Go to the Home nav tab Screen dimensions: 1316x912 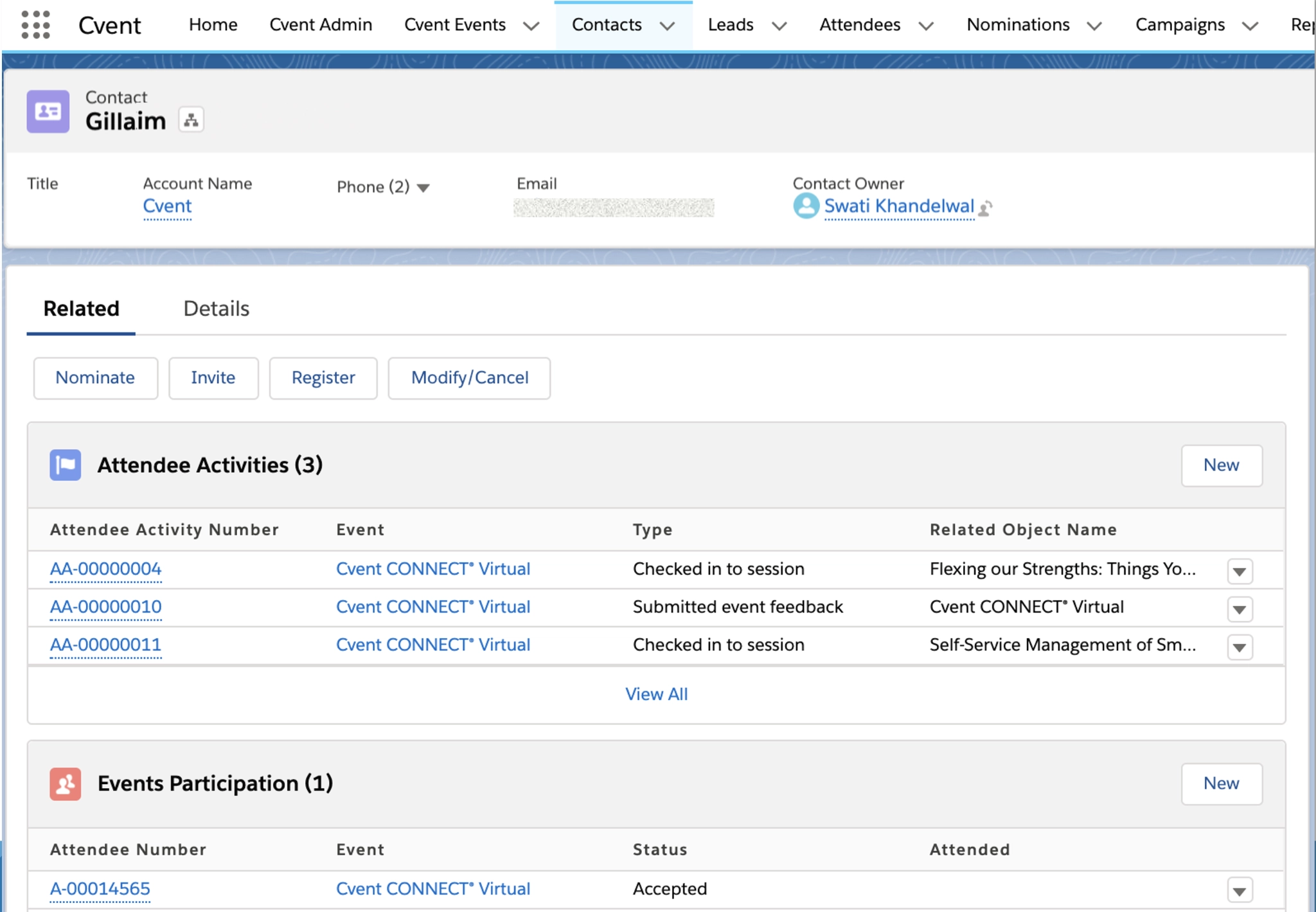pyautogui.click(x=213, y=24)
